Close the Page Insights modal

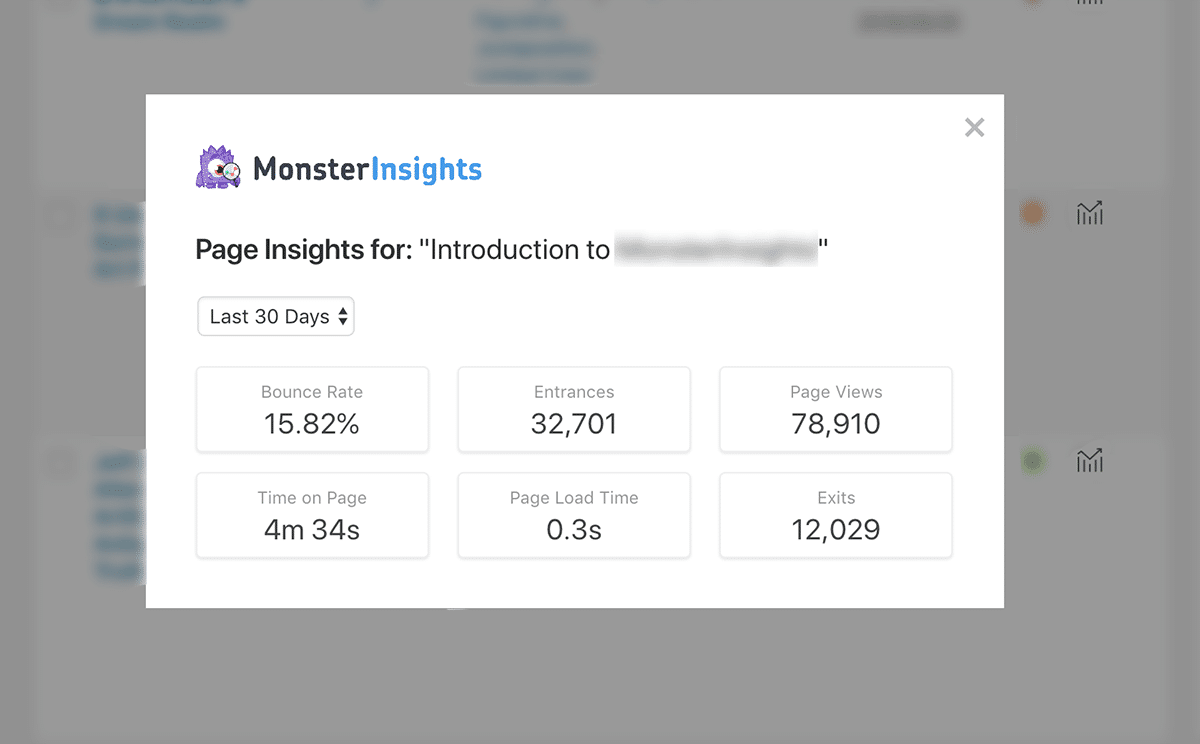tap(974, 127)
